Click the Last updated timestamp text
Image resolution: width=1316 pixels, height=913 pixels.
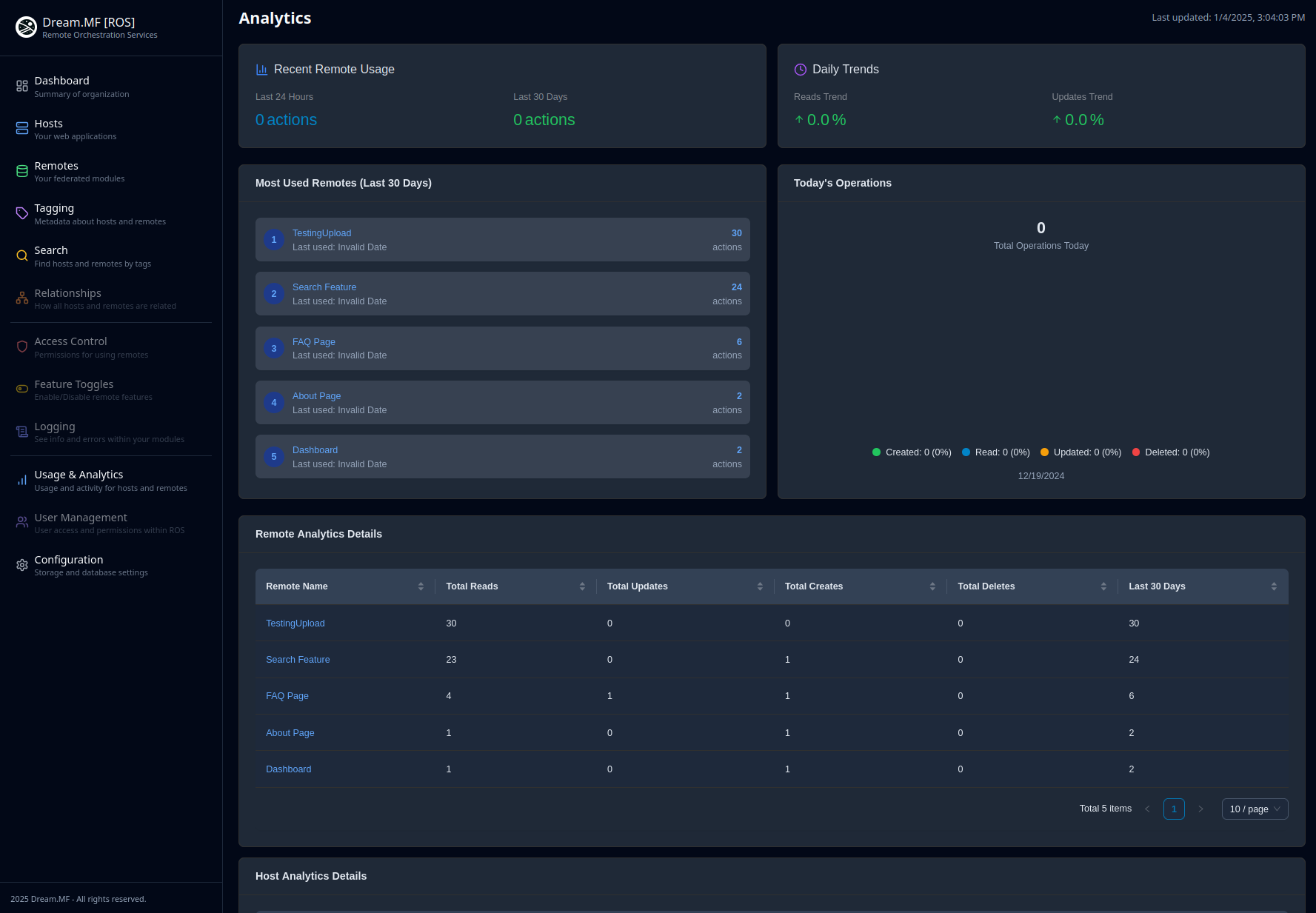coord(1228,18)
